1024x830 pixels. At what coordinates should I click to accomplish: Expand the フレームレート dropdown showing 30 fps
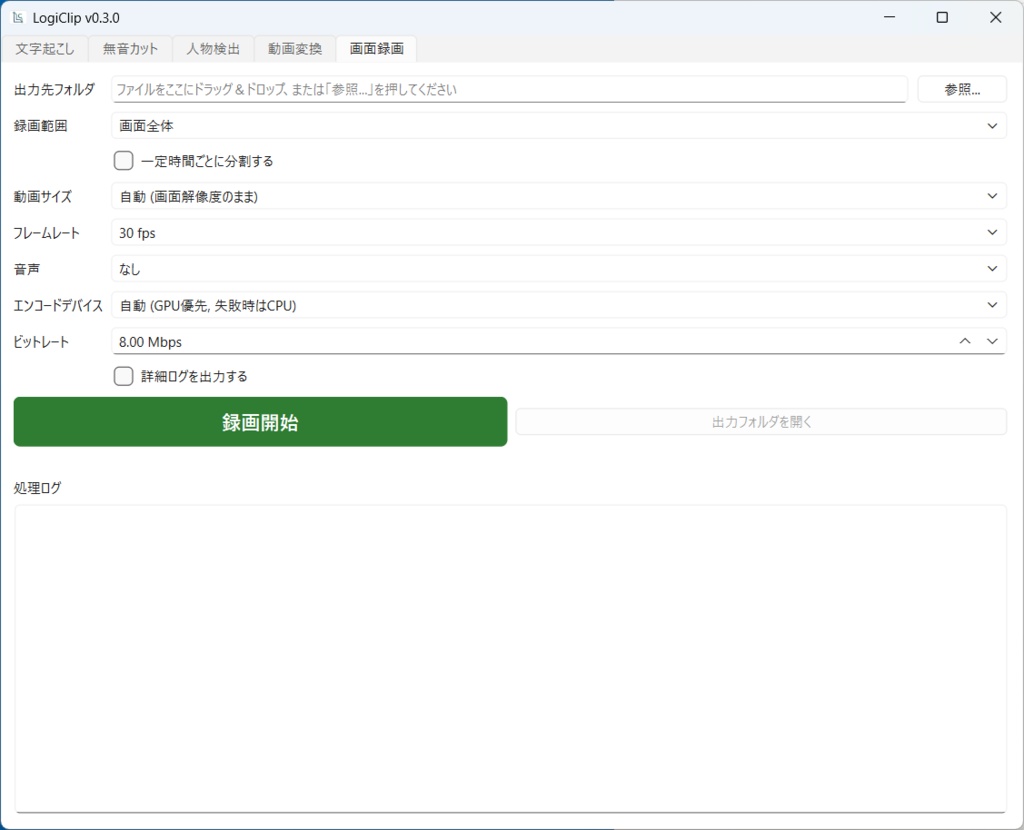pos(558,232)
